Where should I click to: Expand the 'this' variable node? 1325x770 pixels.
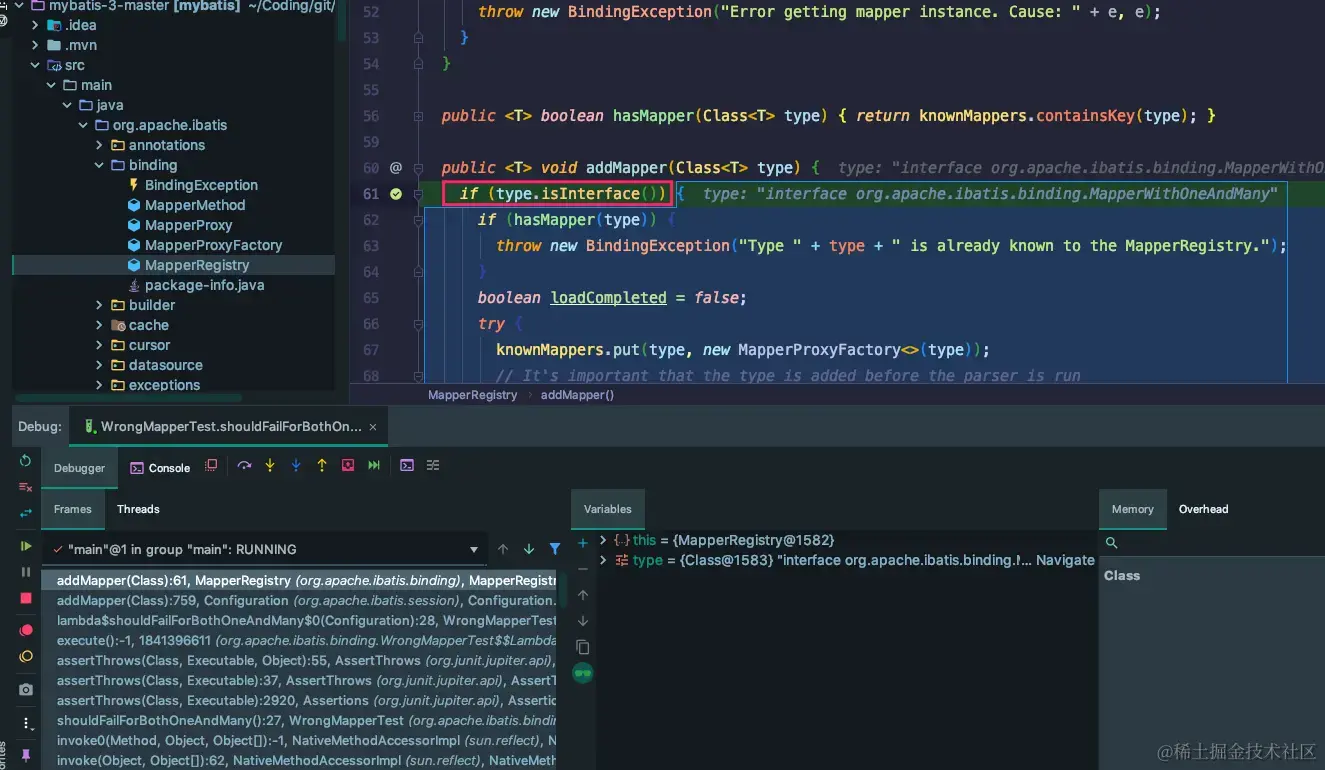click(603, 540)
